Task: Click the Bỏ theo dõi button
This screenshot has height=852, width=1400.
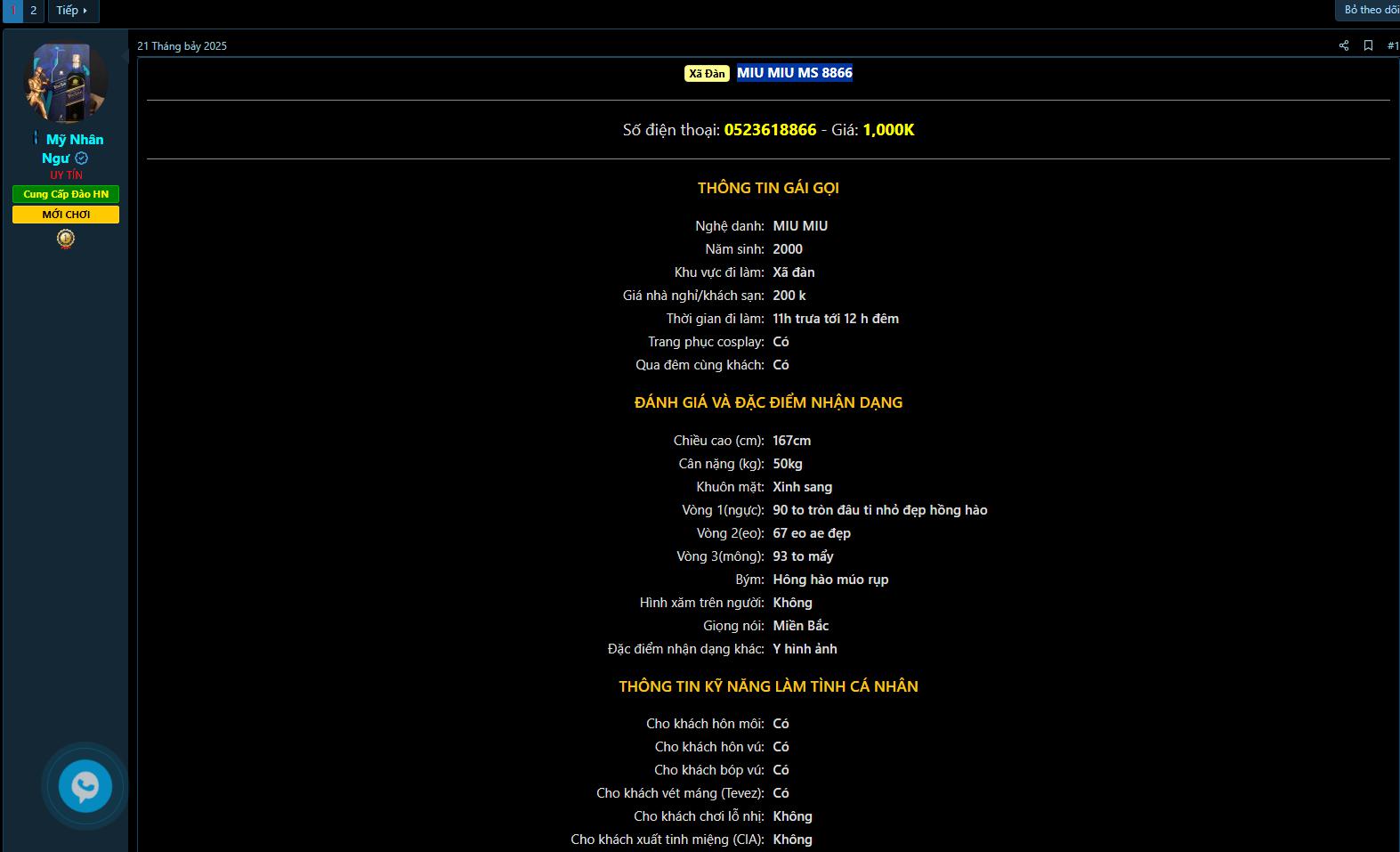Action: click(x=1370, y=10)
